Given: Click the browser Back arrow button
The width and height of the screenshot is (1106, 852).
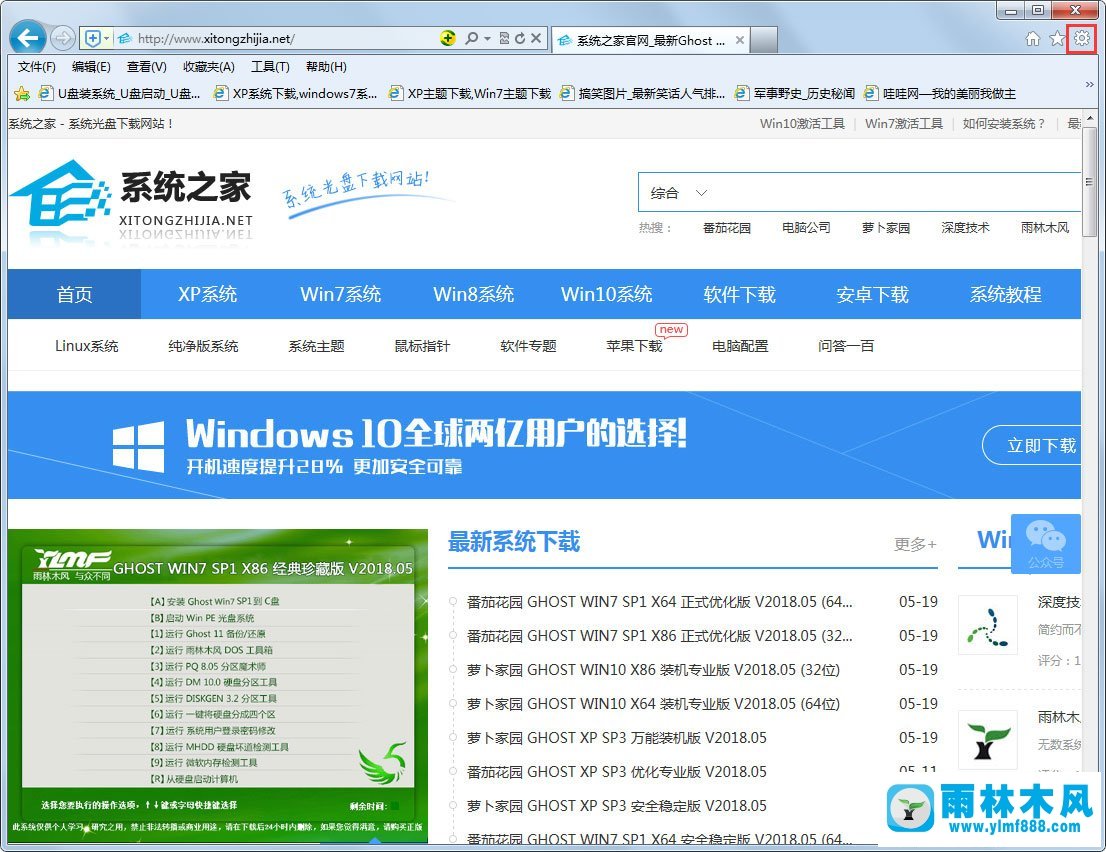Looking at the screenshot, I should click(28, 38).
